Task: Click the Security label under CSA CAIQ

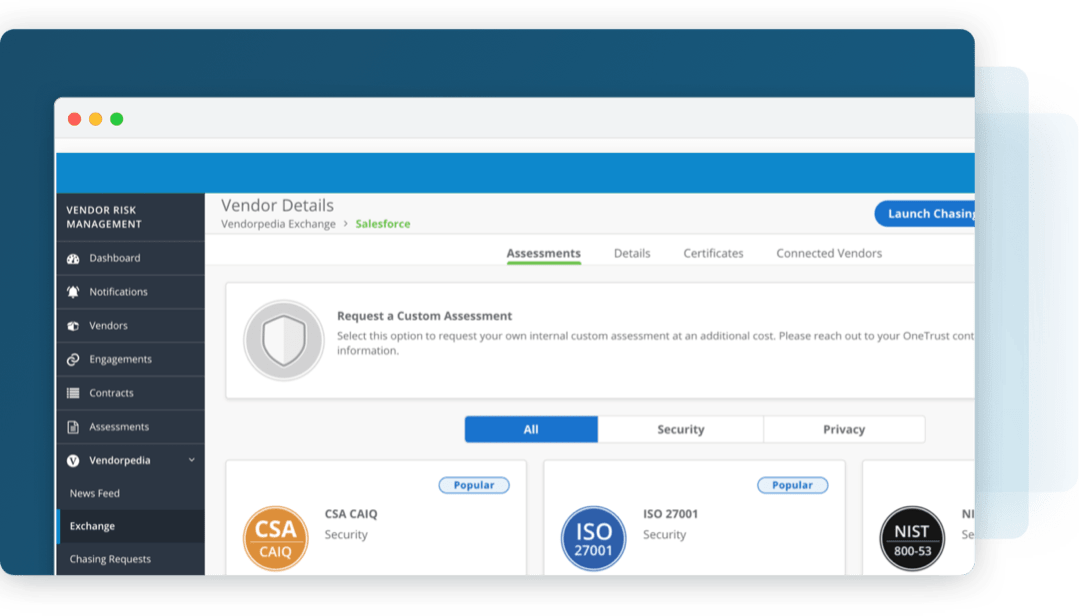Action: (x=346, y=535)
